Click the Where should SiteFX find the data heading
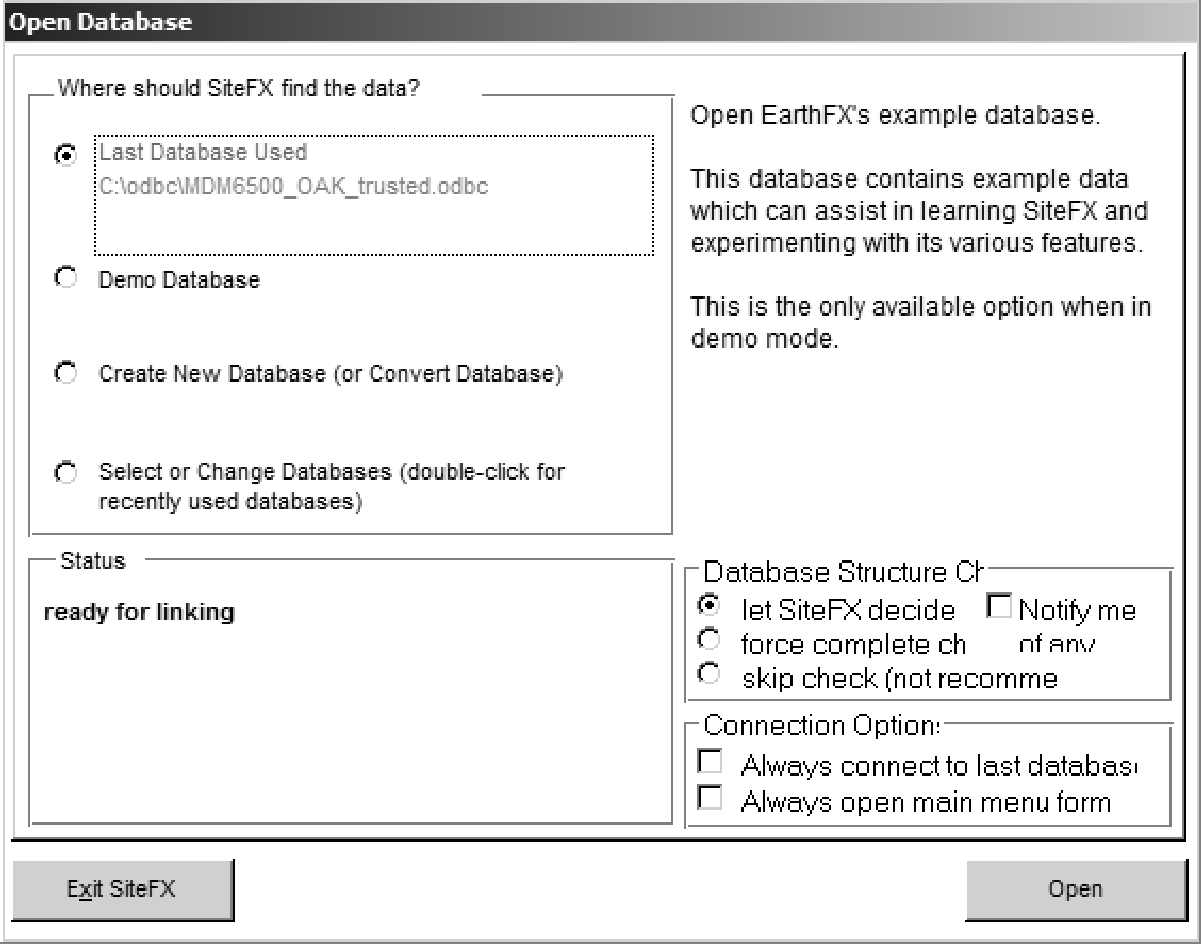 tap(239, 87)
